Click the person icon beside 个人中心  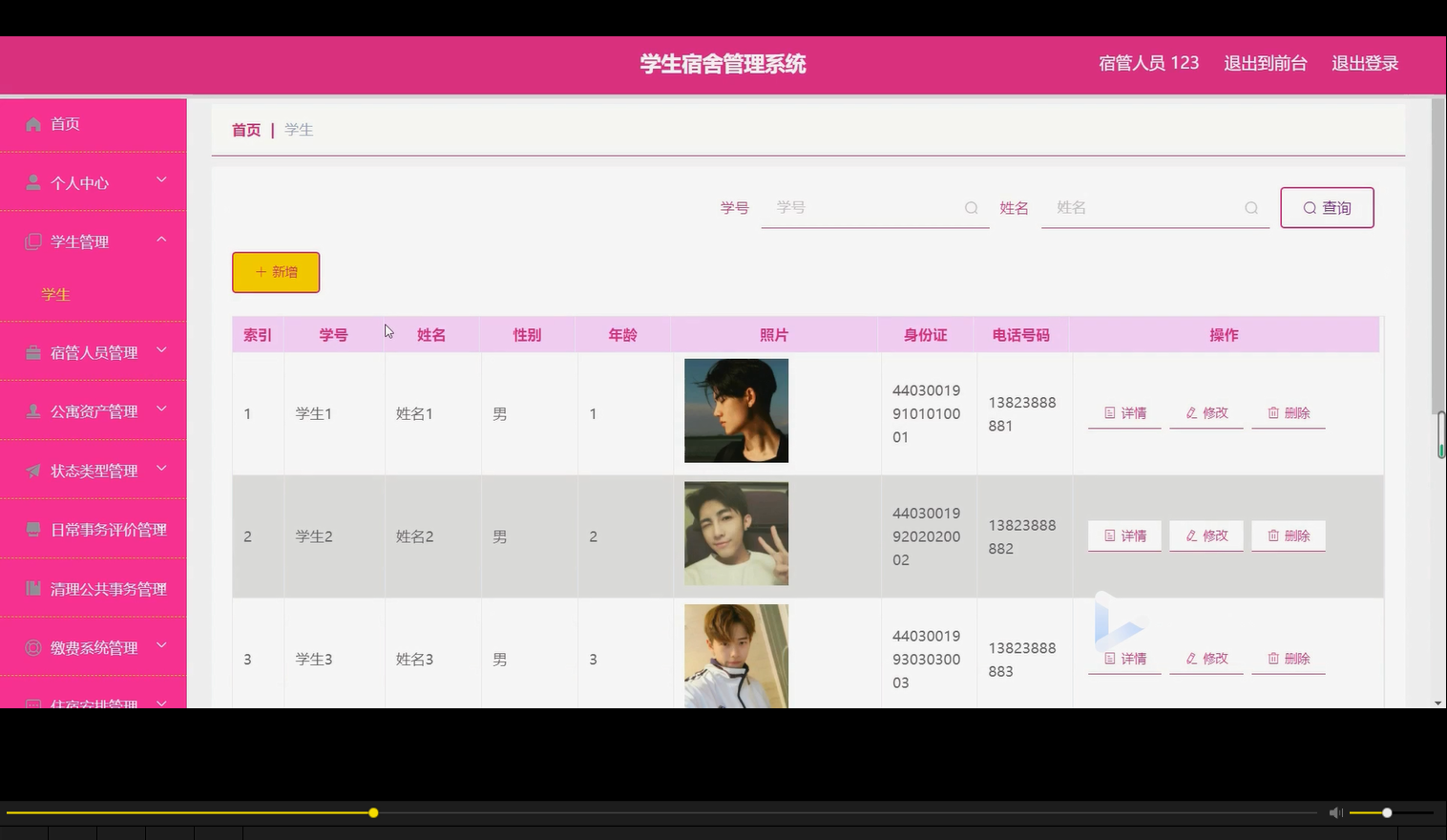pyautogui.click(x=33, y=182)
